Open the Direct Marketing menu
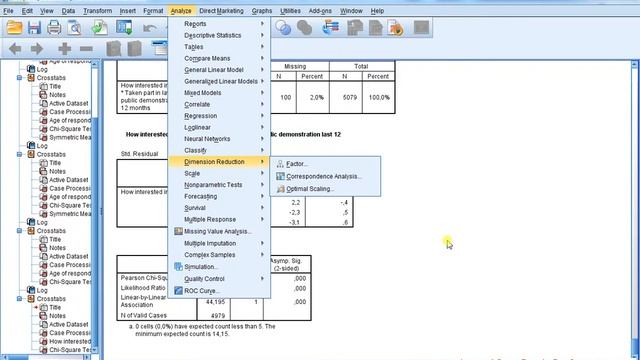Viewport: 640px width, 360px height. tap(221, 11)
